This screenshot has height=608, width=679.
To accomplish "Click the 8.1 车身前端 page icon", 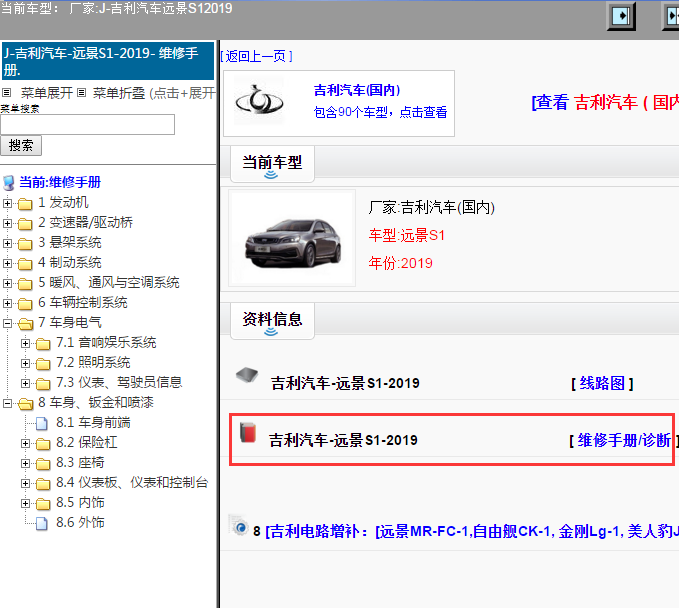I will [42, 424].
